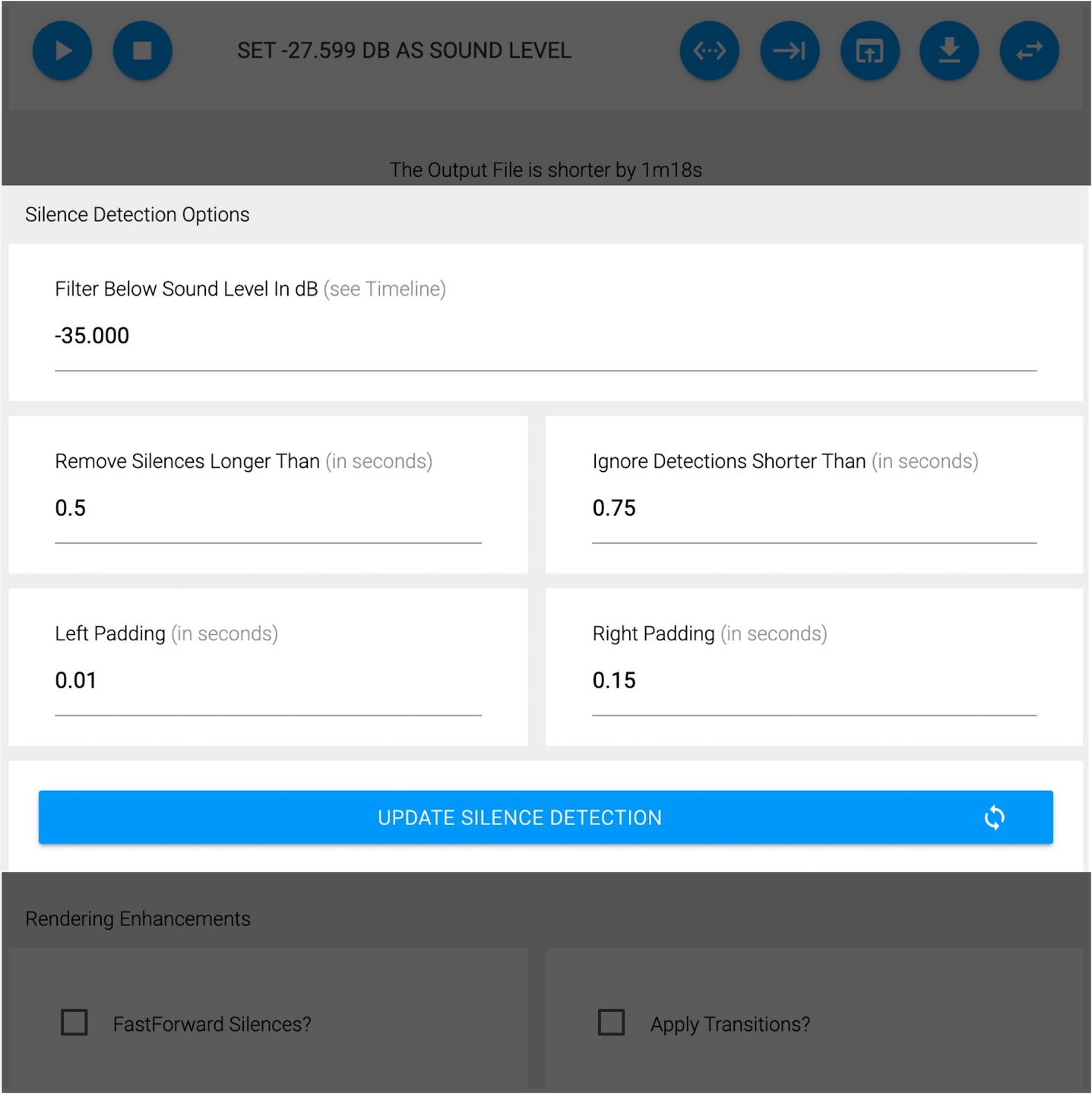Select the Ignore Detections Shorter Than input
1092x1094 pixels.
pyautogui.click(x=814, y=508)
